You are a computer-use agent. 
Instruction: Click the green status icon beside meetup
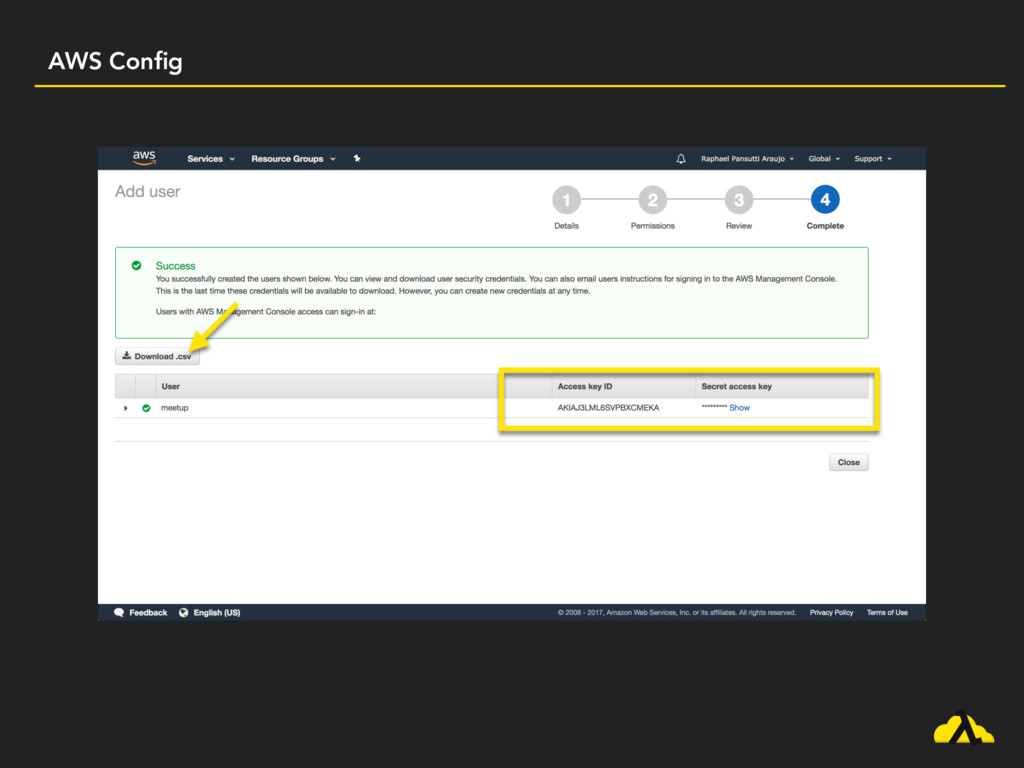pyautogui.click(x=146, y=408)
